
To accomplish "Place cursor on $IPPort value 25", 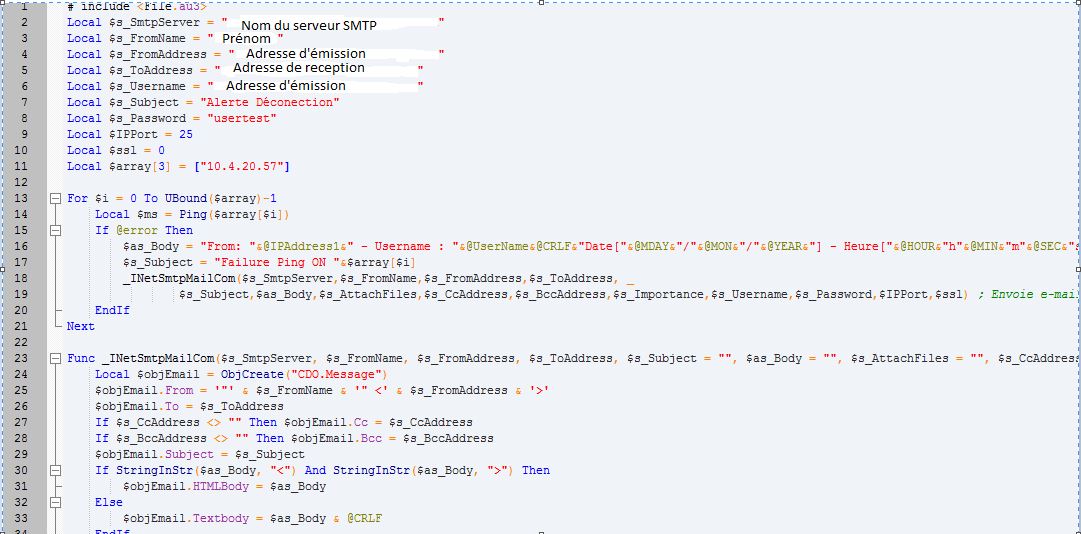I will point(186,134).
